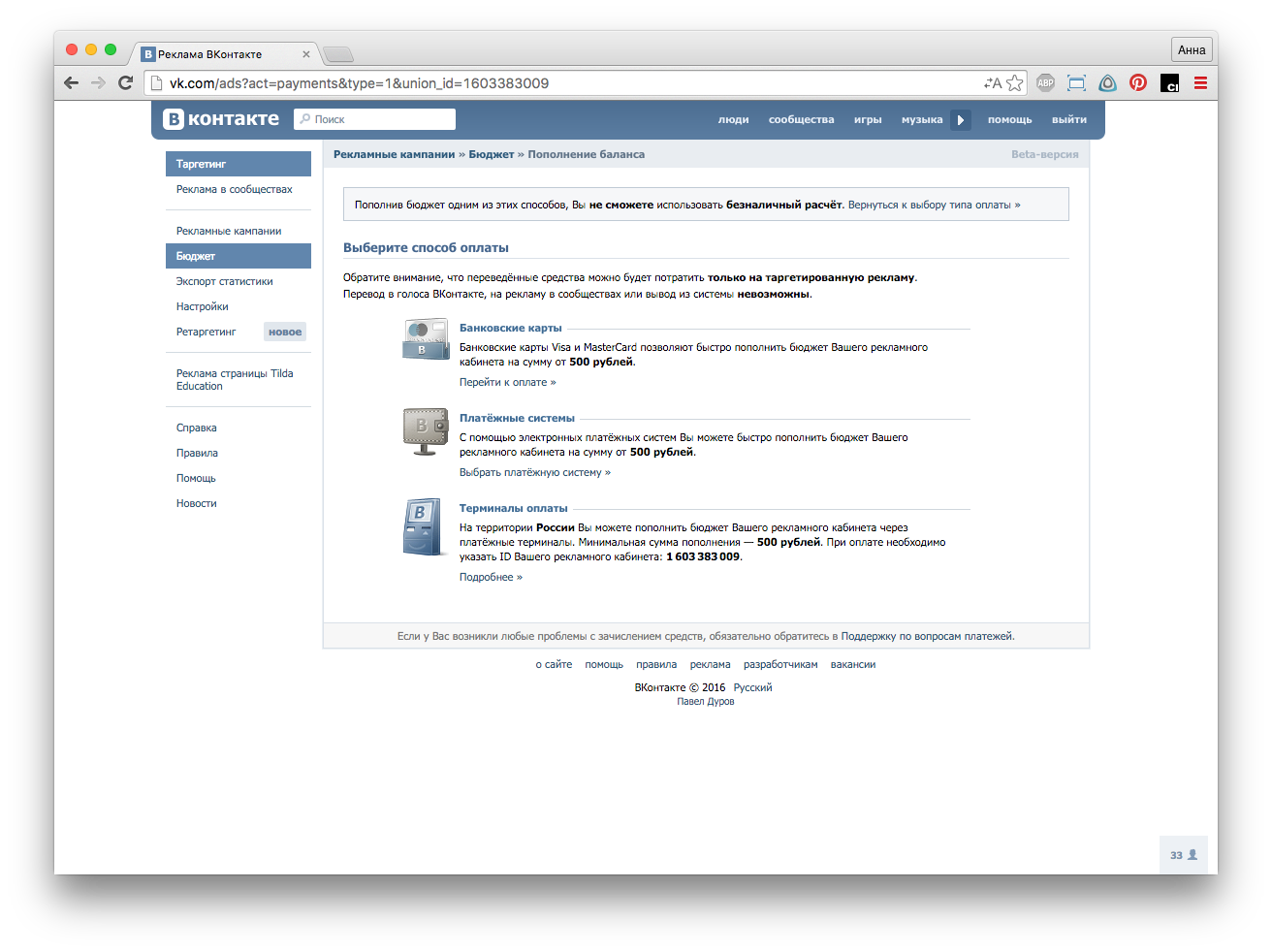Click the wallet payment systems icon
Image resolution: width=1272 pixels, height=952 pixels.
tap(425, 431)
